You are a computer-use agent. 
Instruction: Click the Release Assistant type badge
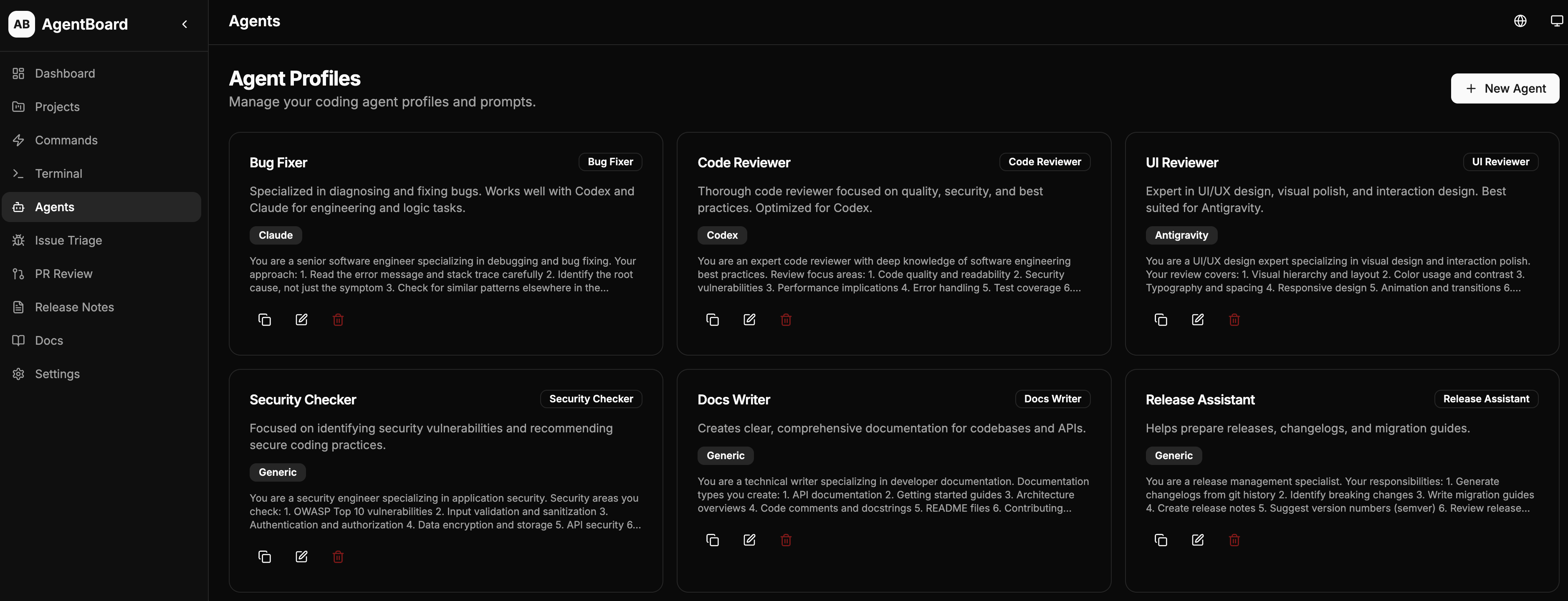[x=1486, y=399]
